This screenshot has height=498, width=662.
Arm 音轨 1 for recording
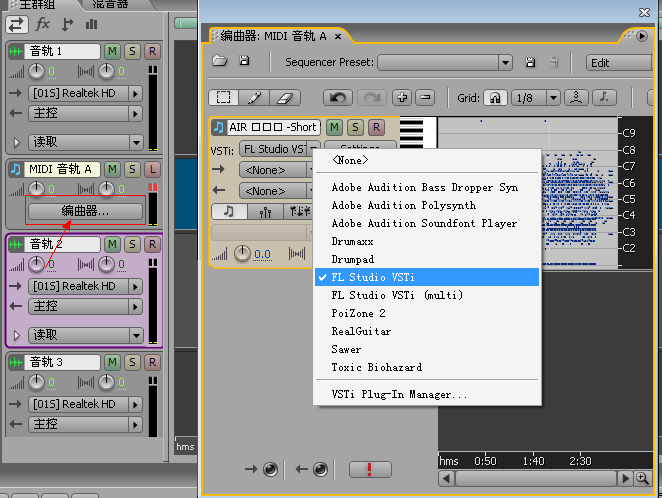(152, 51)
